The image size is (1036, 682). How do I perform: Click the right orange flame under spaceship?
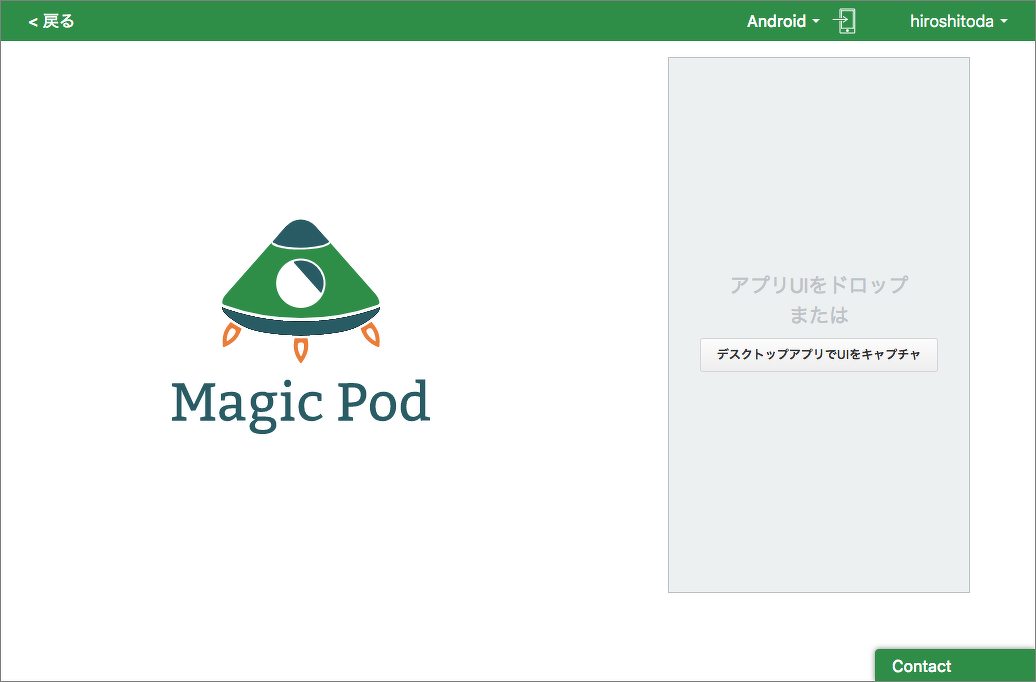point(370,335)
